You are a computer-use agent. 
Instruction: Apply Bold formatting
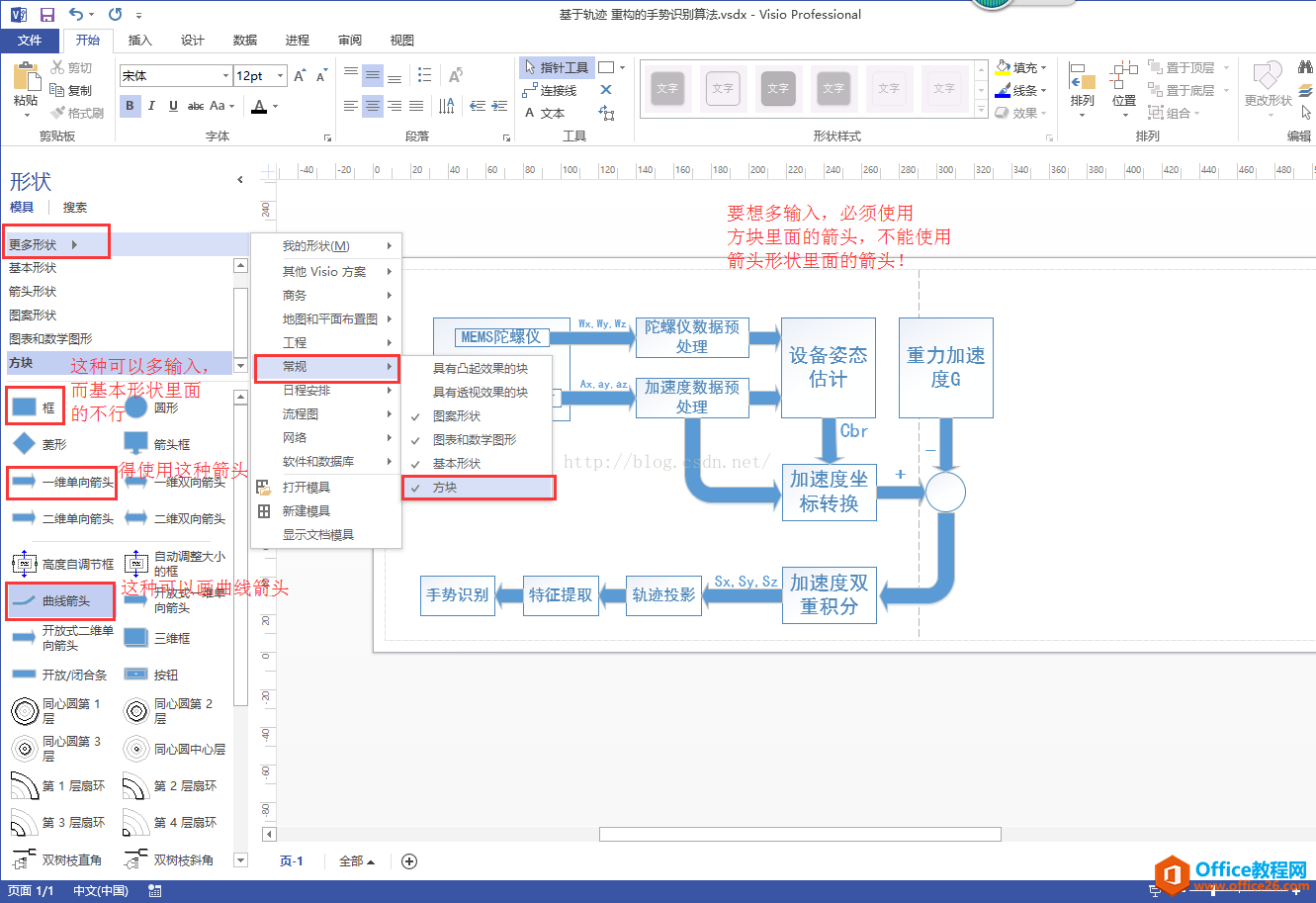point(130,106)
